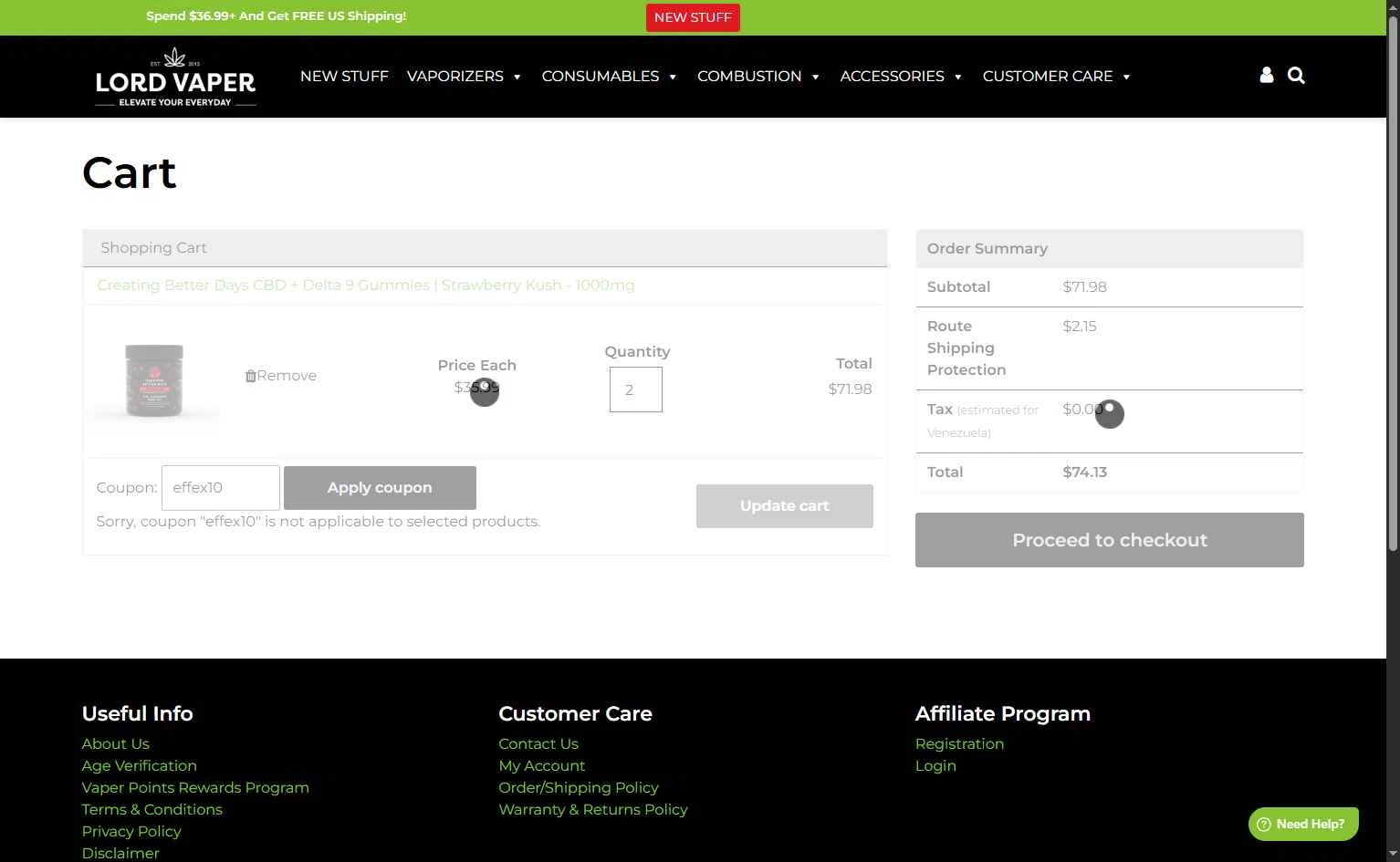Click the coupon not applicable error message
Screen dimensions: 1400x862
319,522
